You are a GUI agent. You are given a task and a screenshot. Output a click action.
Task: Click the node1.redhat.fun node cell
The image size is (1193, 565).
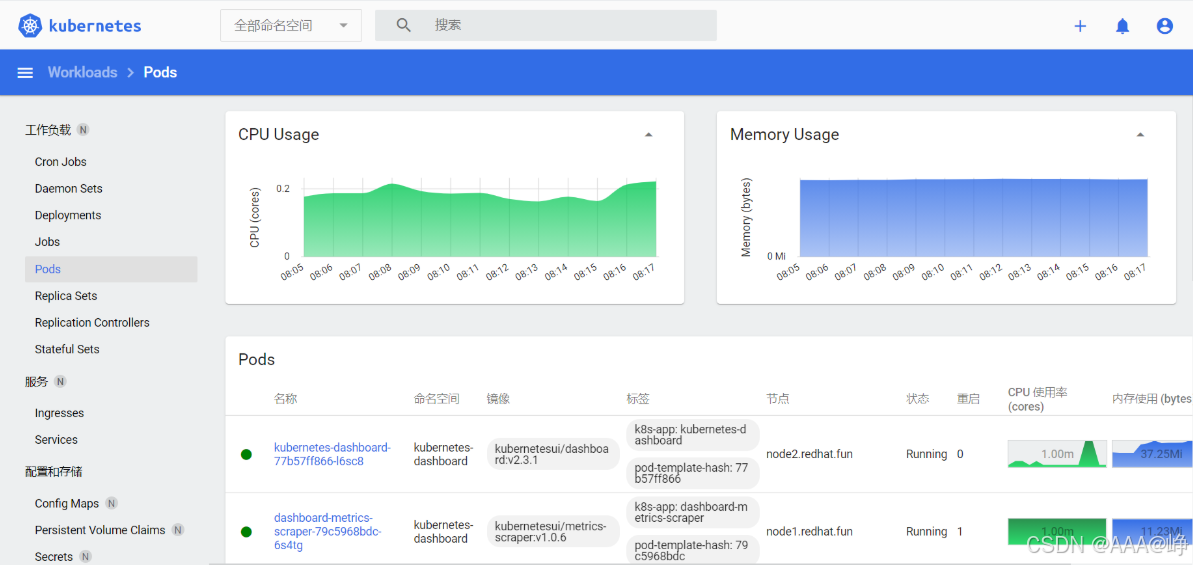(x=809, y=532)
